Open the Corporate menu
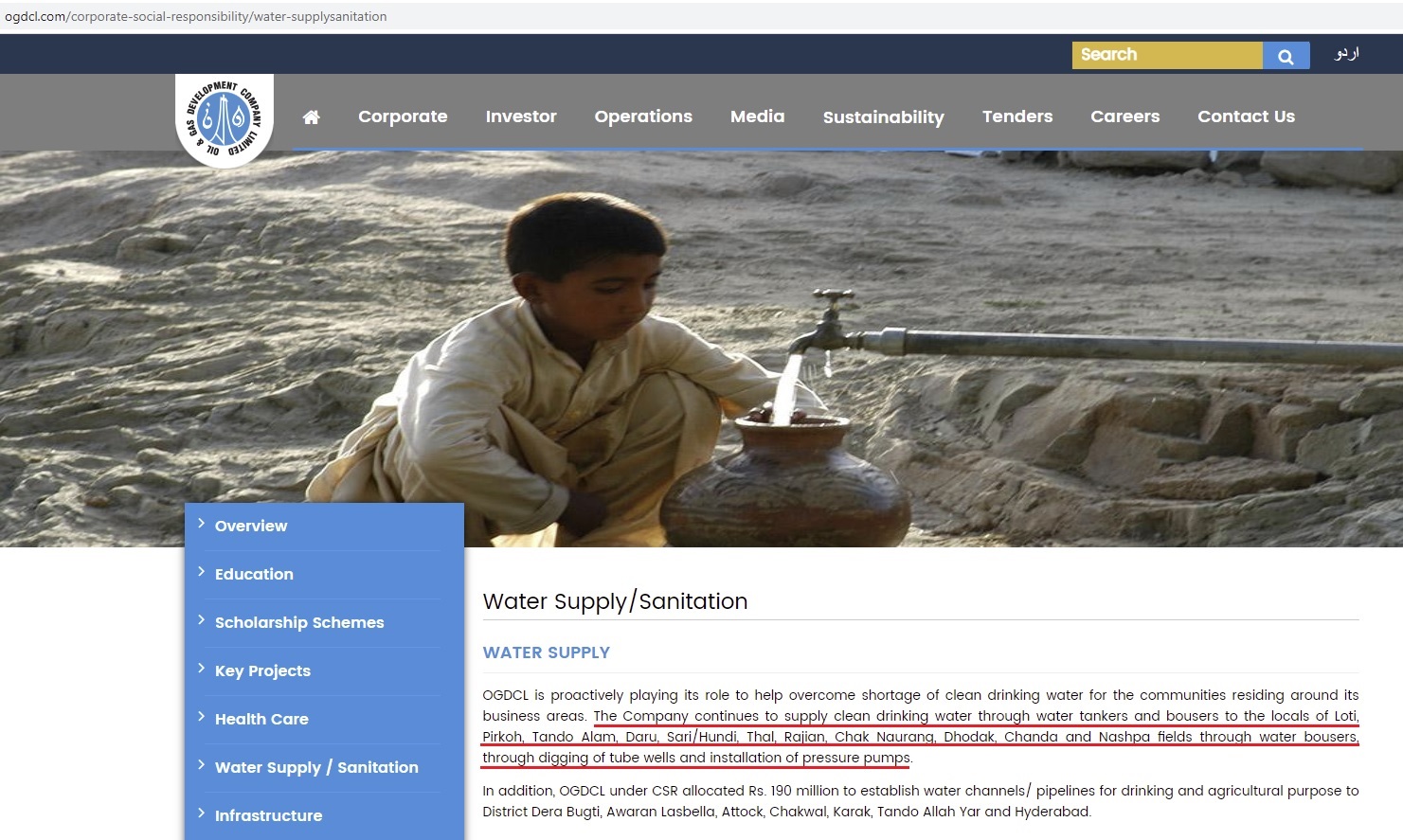This screenshot has height=840, width=1403. click(403, 116)
